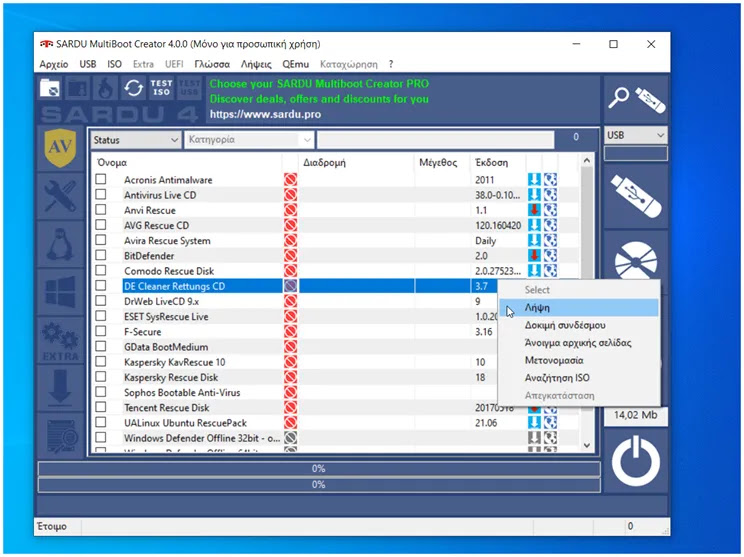Click the Όνομα column header
Screen dimensions: 744x557
click(187, 162)
